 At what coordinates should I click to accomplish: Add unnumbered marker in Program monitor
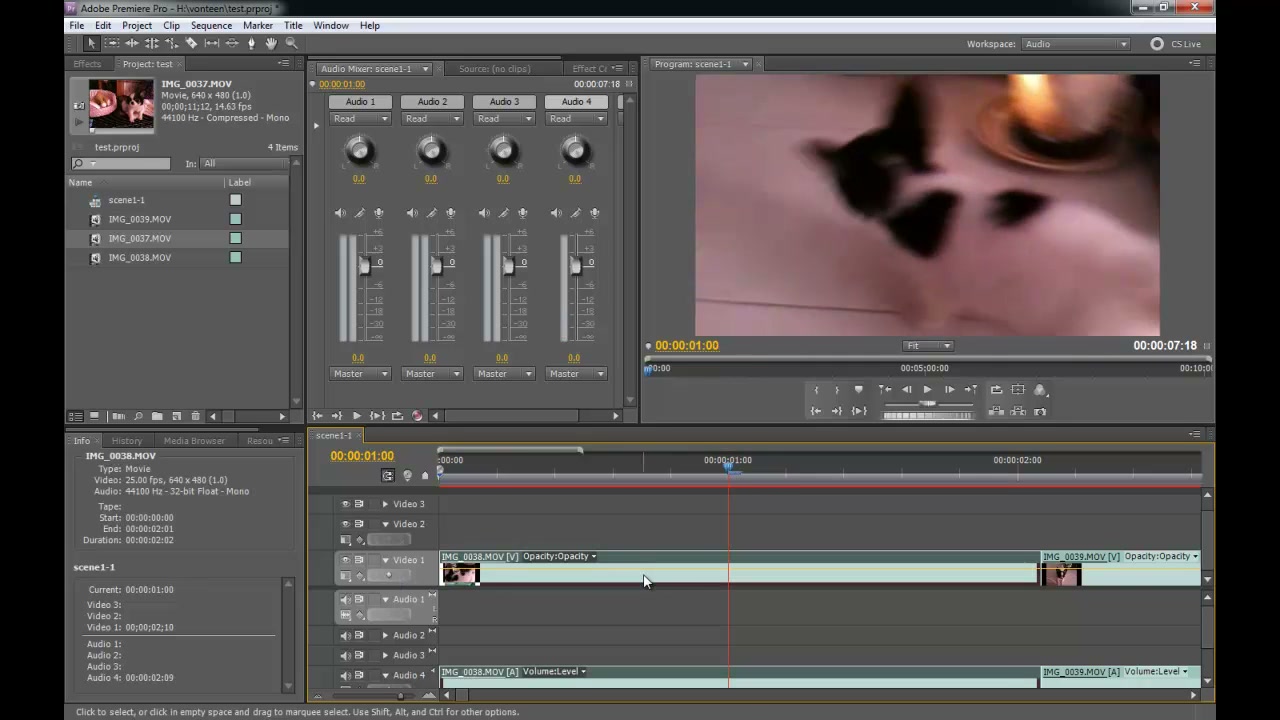pos(858,389)
